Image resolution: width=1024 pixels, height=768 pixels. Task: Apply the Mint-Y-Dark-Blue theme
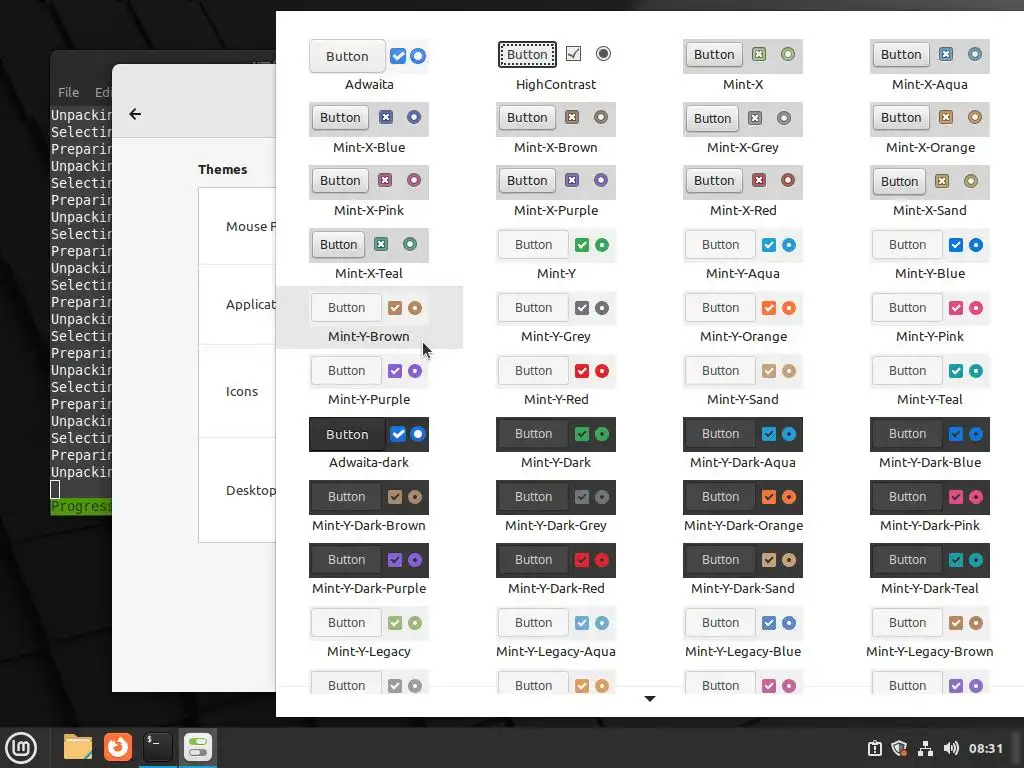point(929,444)
